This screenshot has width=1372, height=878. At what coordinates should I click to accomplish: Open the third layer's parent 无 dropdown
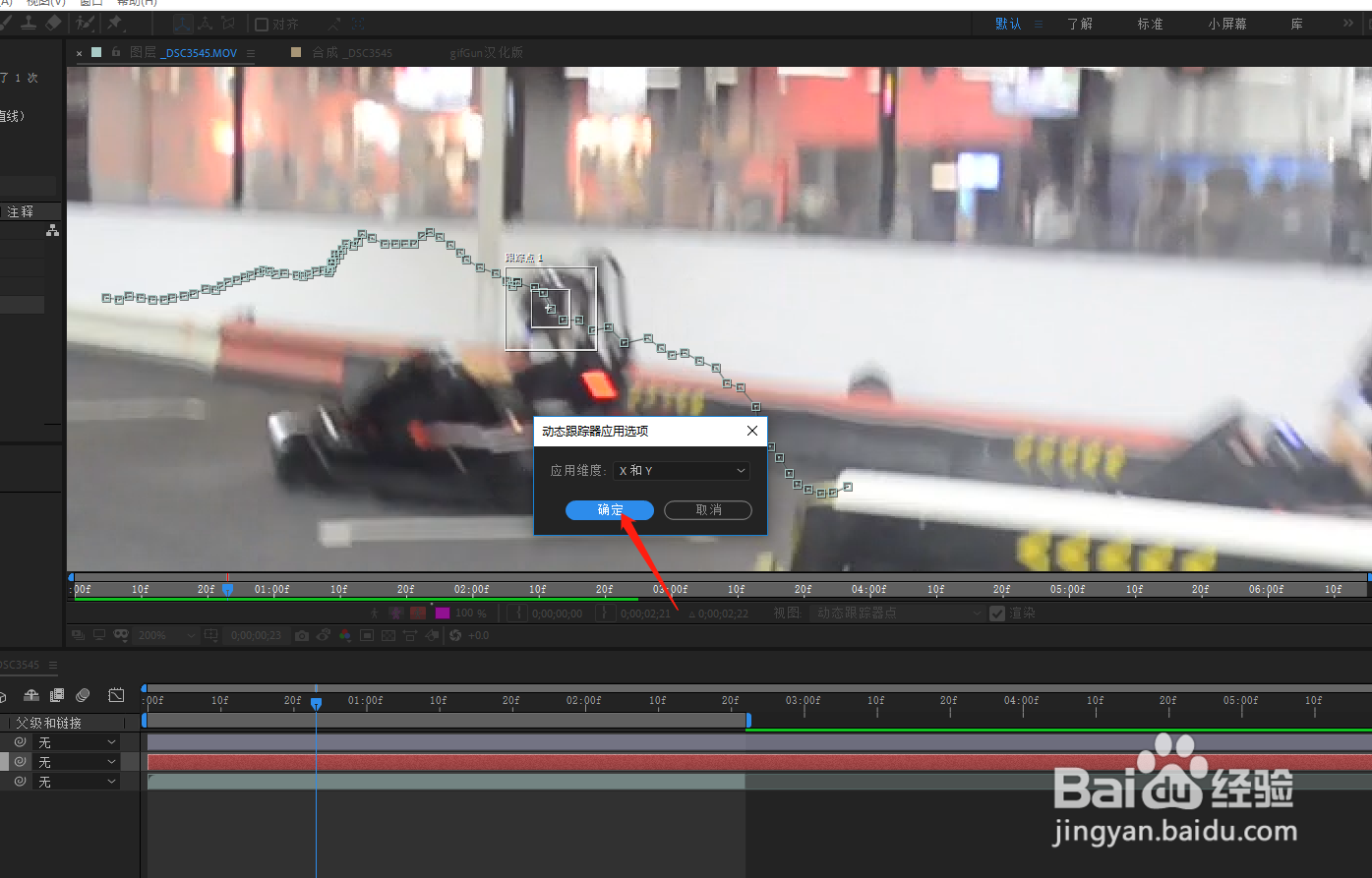tap(77, 782)
